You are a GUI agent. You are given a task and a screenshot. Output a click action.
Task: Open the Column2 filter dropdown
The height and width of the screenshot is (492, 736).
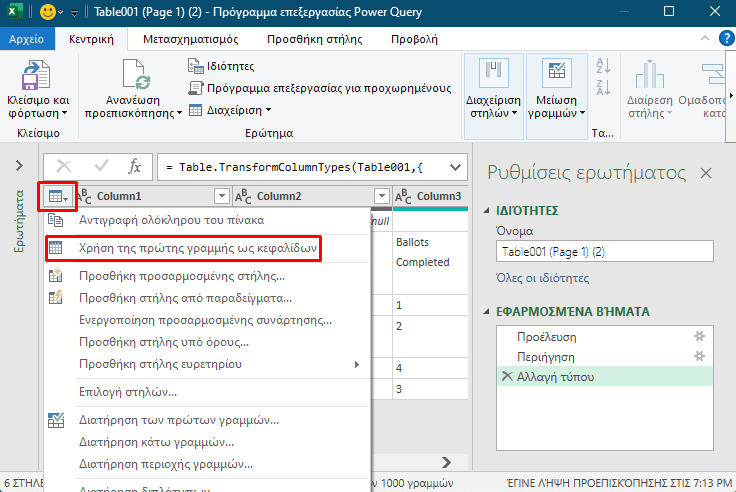(382, 196)
